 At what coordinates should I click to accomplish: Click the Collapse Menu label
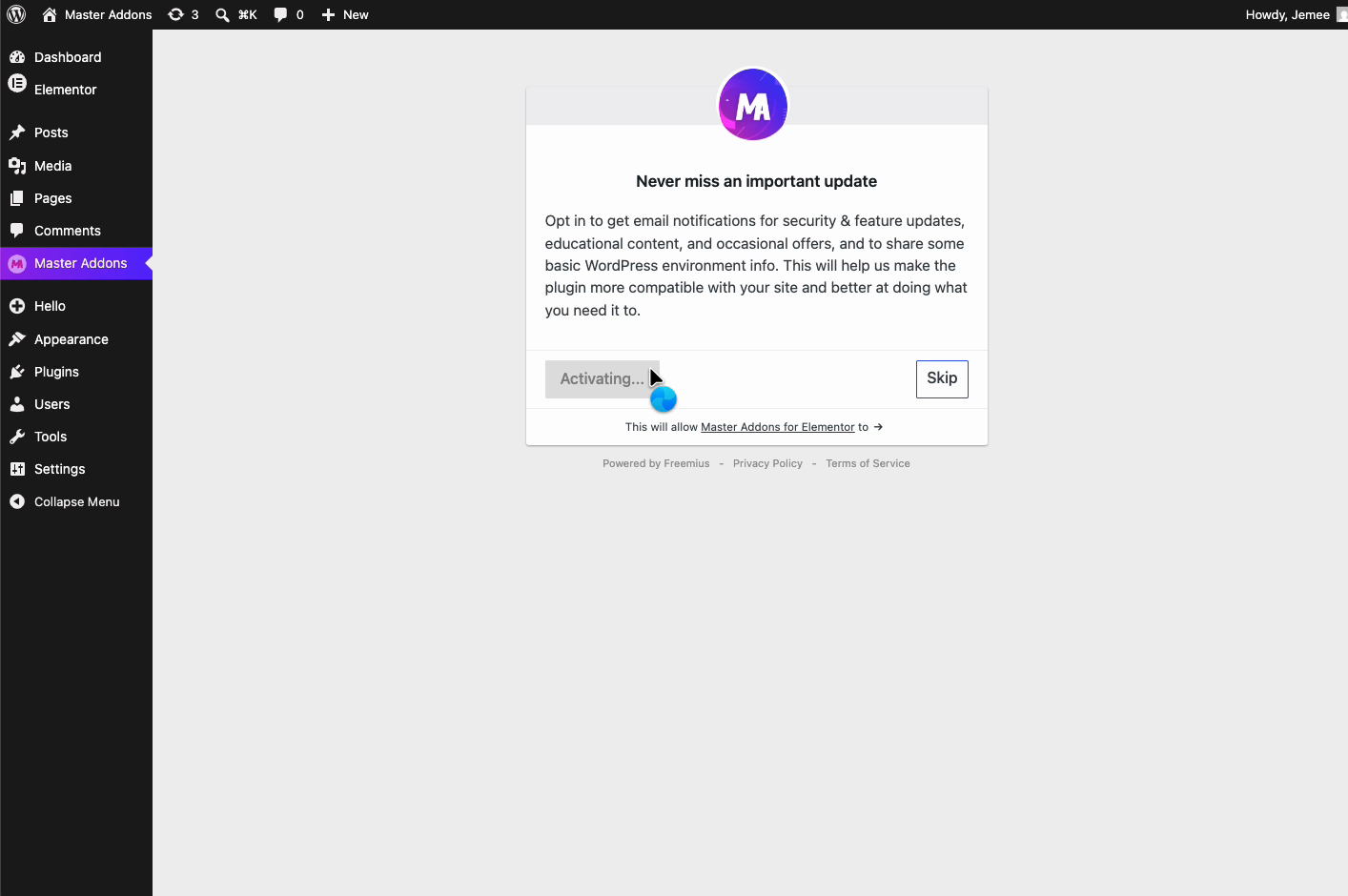coord(77,501)
